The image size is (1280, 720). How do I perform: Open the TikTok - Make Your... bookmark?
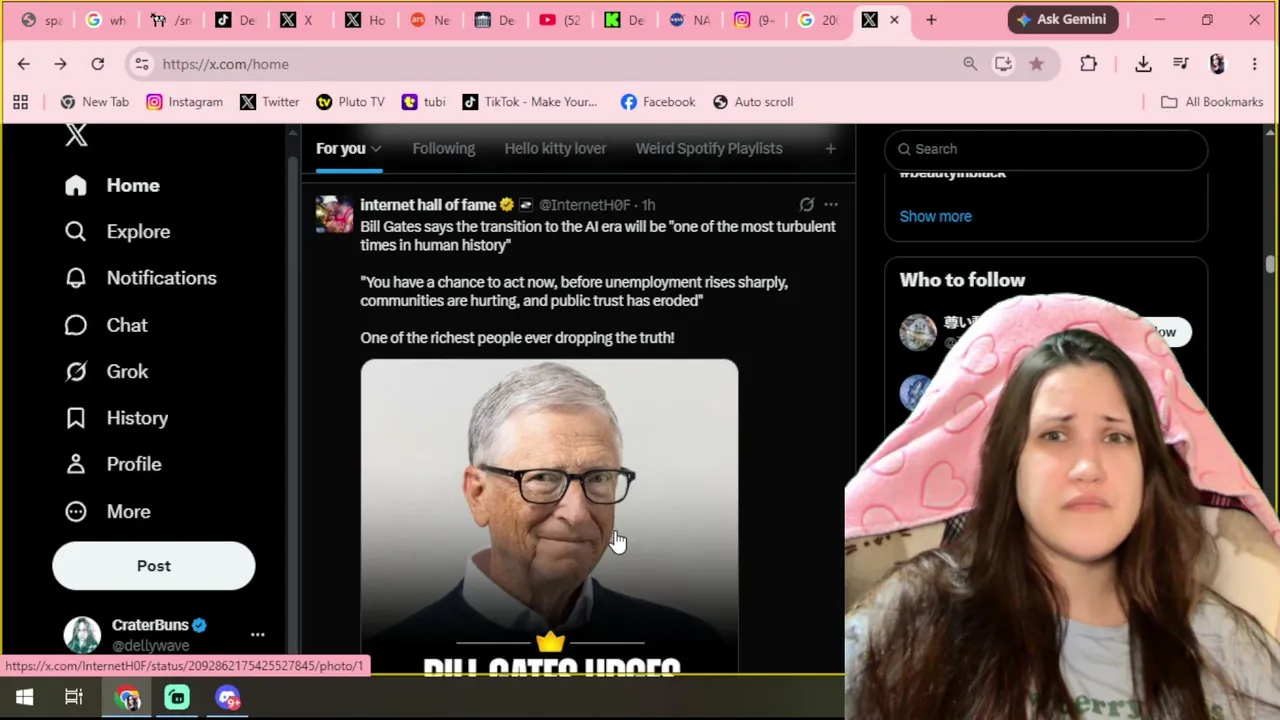tap(529, 102)
